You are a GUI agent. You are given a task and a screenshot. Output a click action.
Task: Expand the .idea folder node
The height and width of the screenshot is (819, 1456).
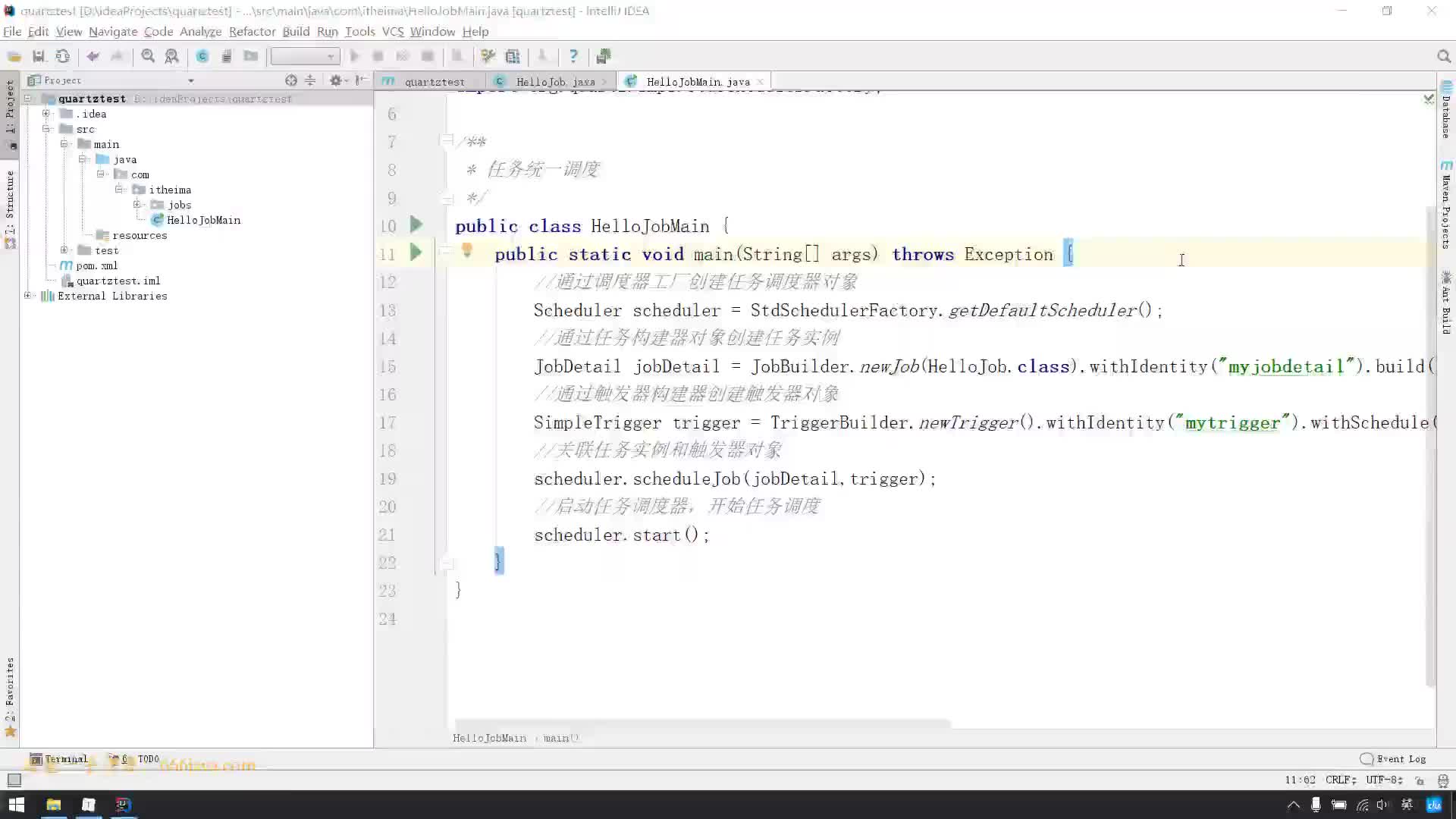point(46,114)
